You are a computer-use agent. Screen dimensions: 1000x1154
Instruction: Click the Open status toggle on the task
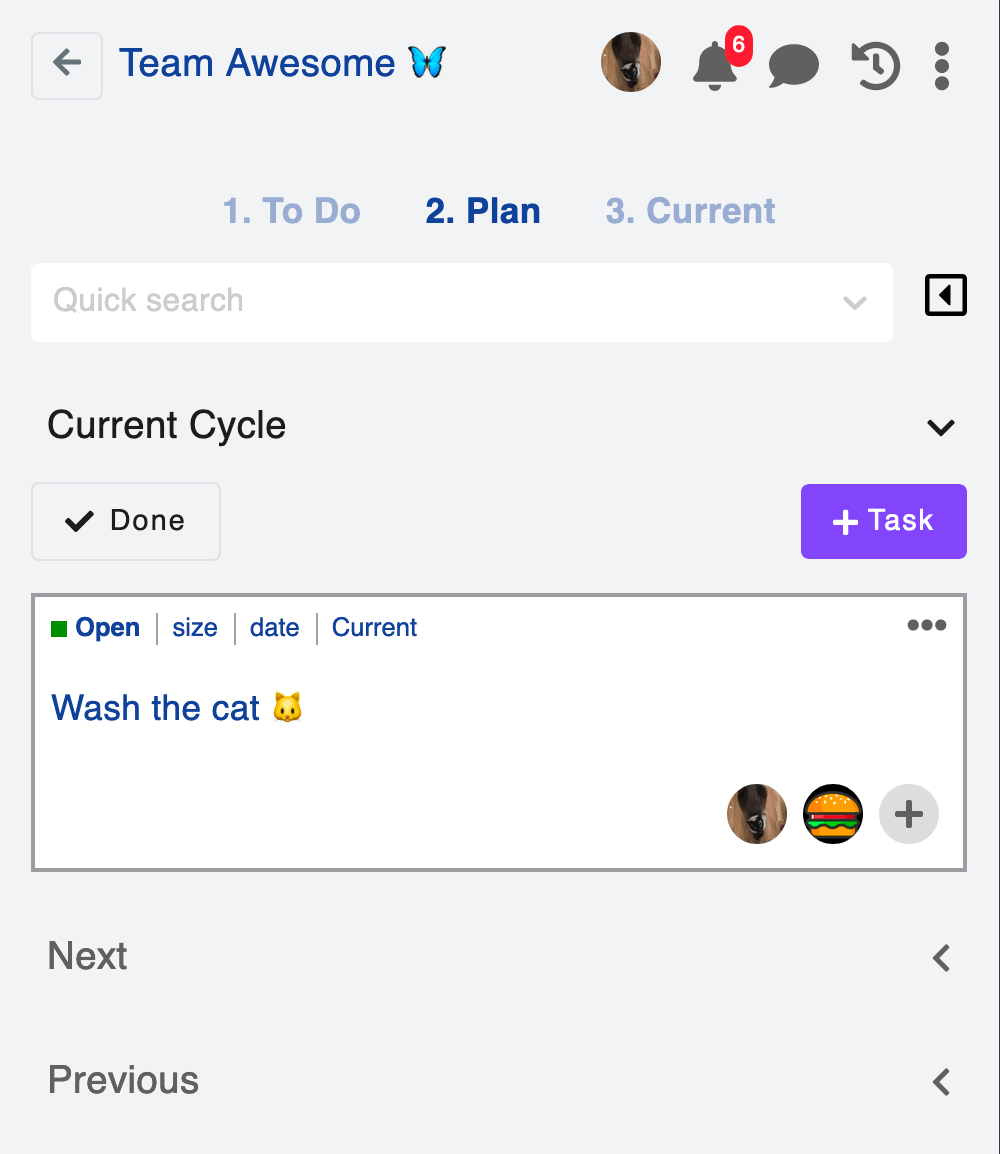[96, 627]
